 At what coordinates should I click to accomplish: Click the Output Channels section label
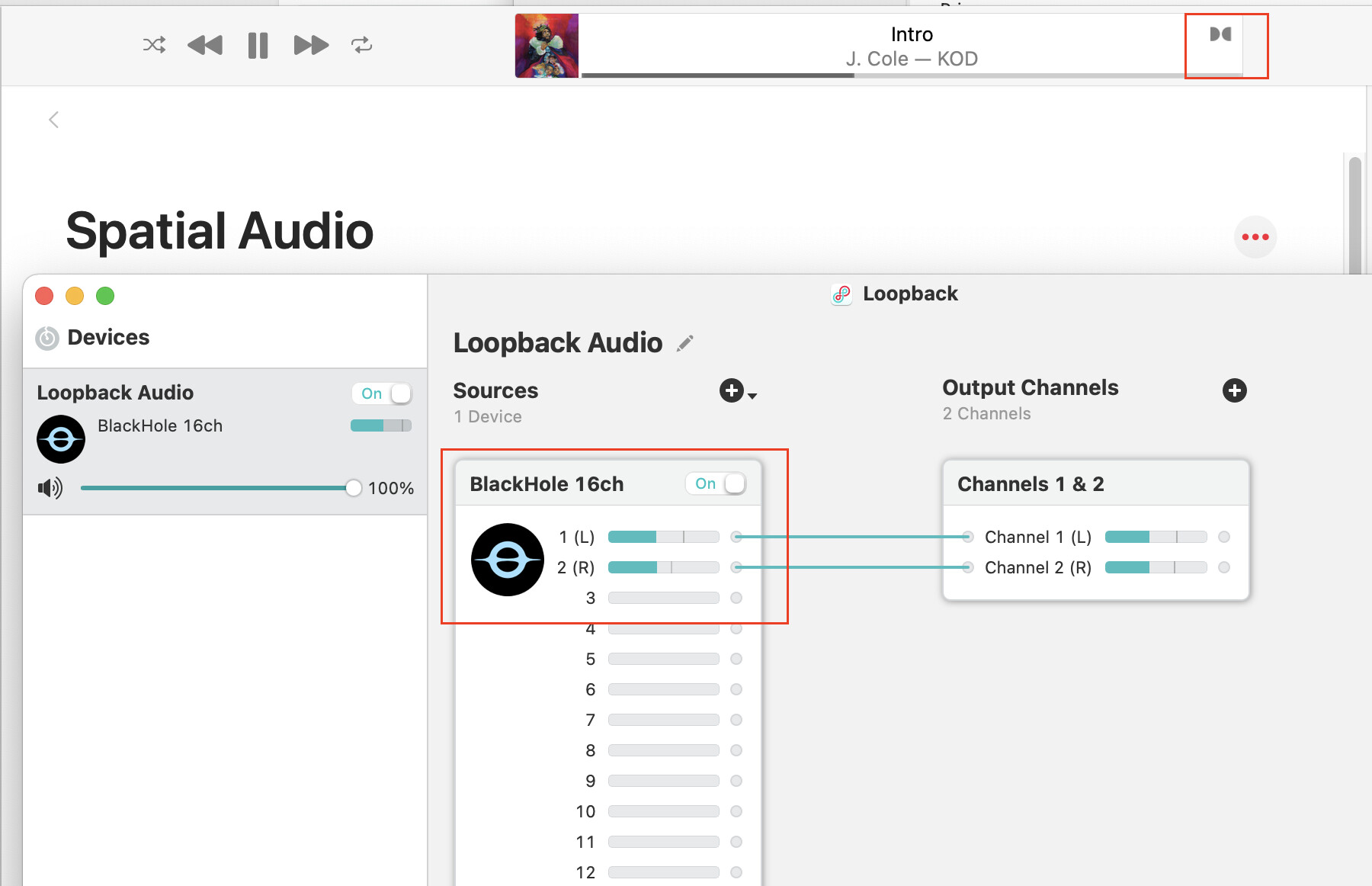point(1031,387)
